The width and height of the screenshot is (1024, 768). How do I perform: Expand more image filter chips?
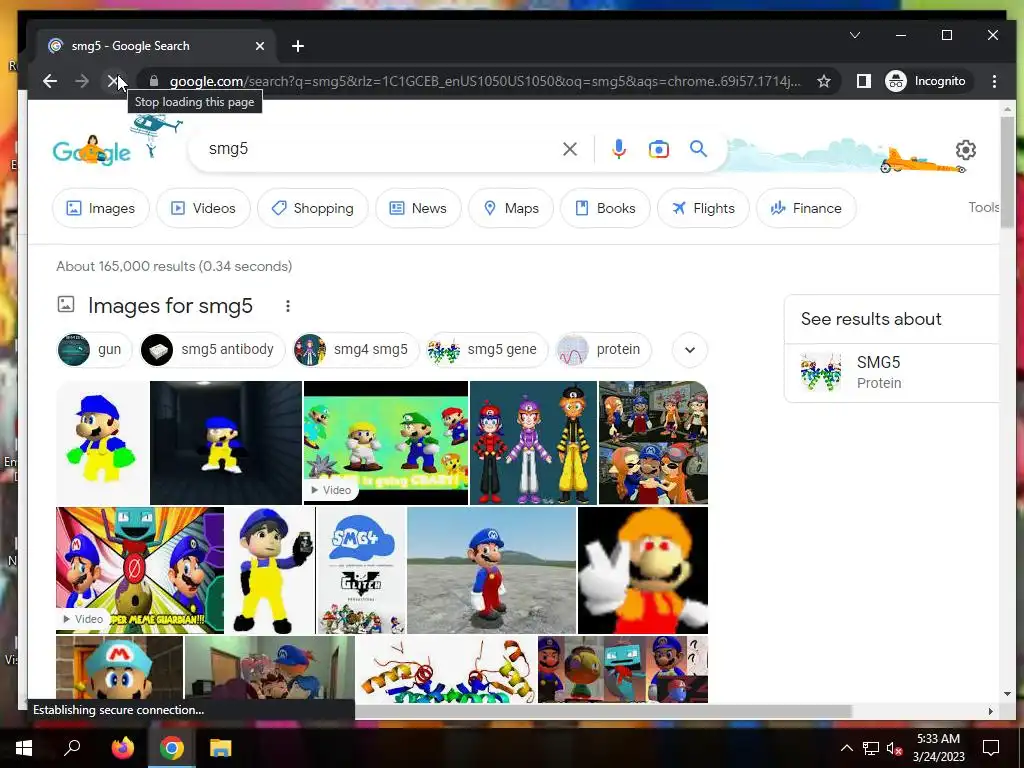point(690,349)
